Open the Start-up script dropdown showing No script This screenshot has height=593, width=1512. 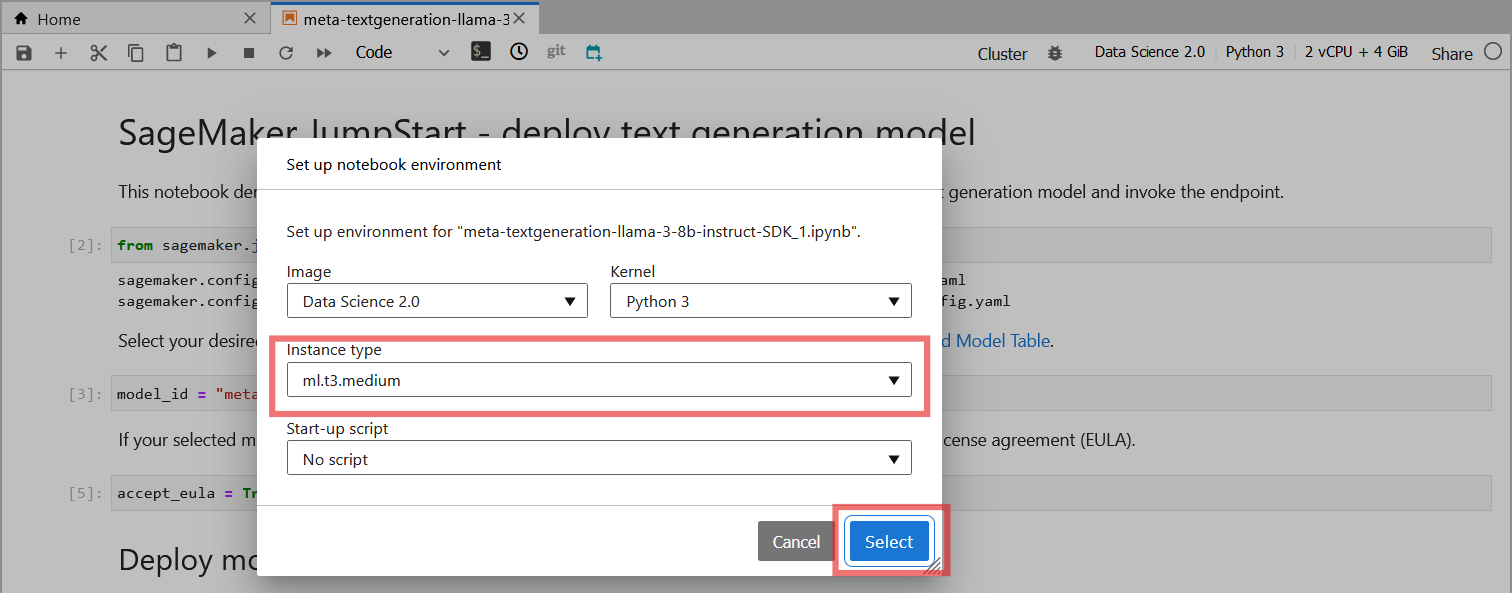[x=599, y=459]
